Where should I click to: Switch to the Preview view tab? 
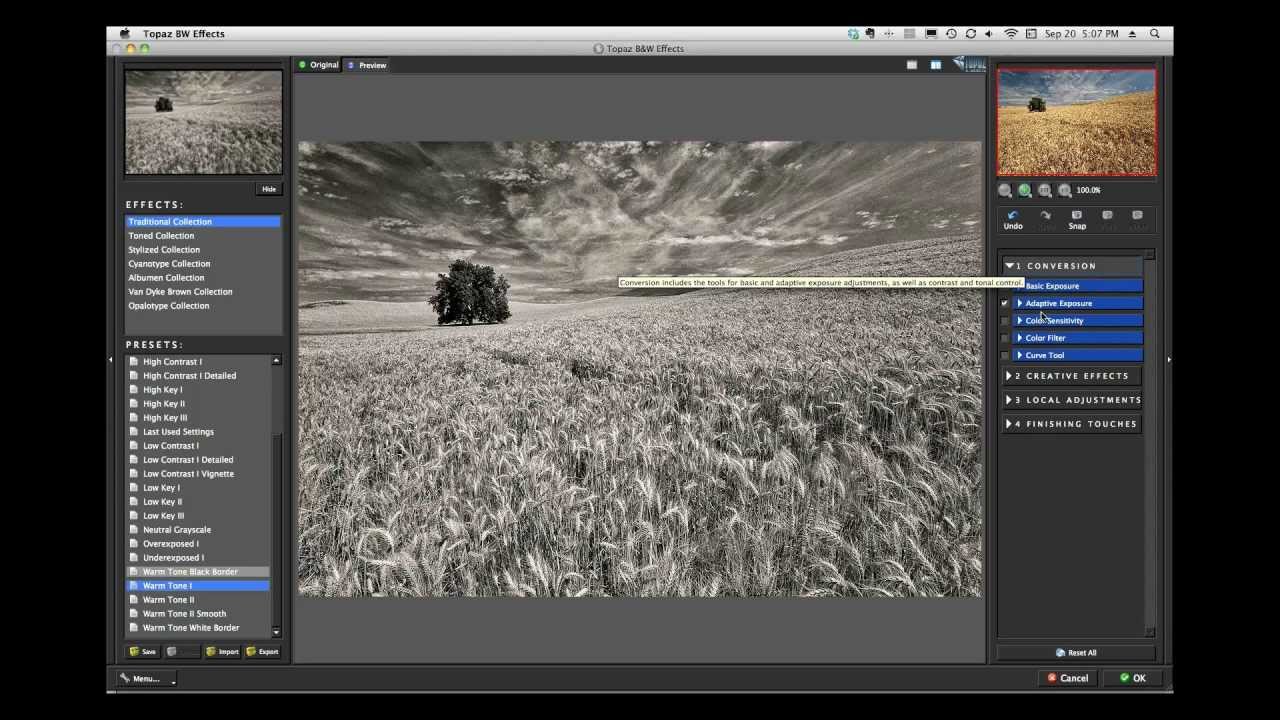[x=367, y=65]
